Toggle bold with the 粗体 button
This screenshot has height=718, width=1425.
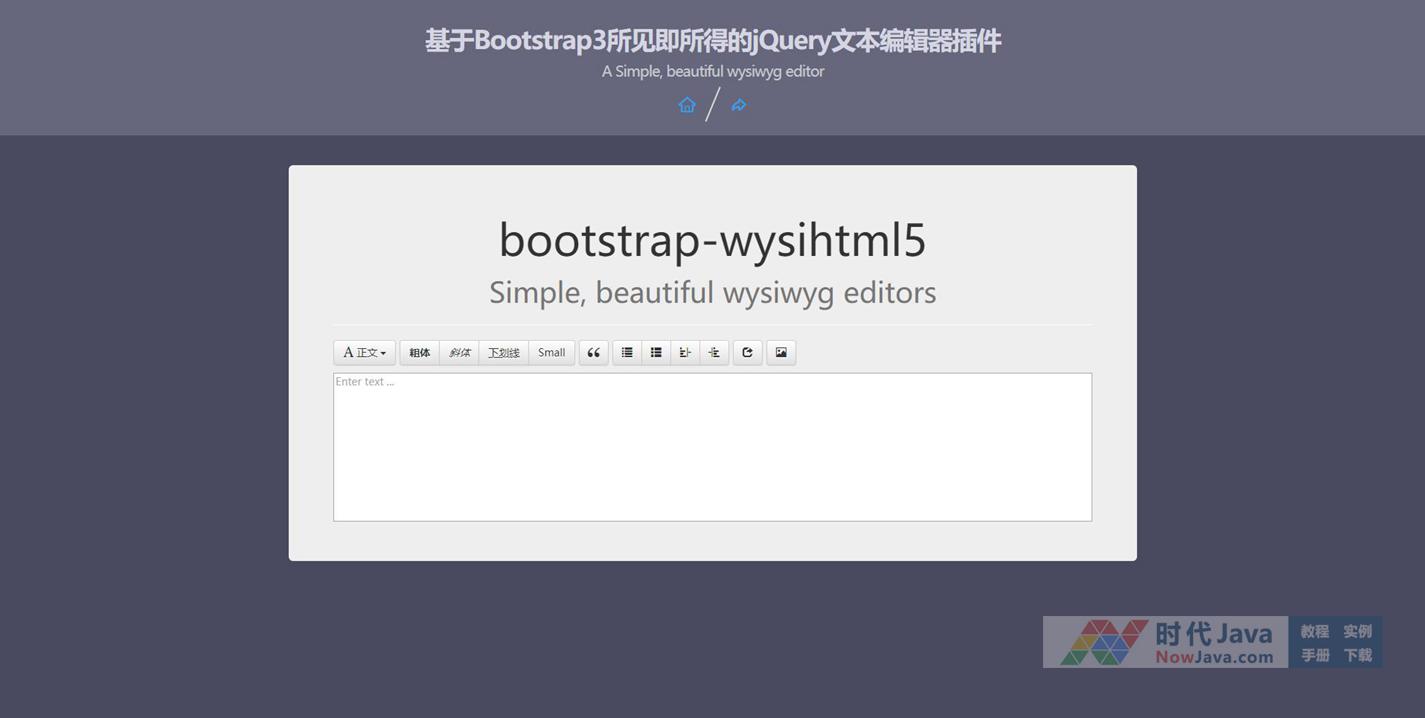tap(419, 353)
